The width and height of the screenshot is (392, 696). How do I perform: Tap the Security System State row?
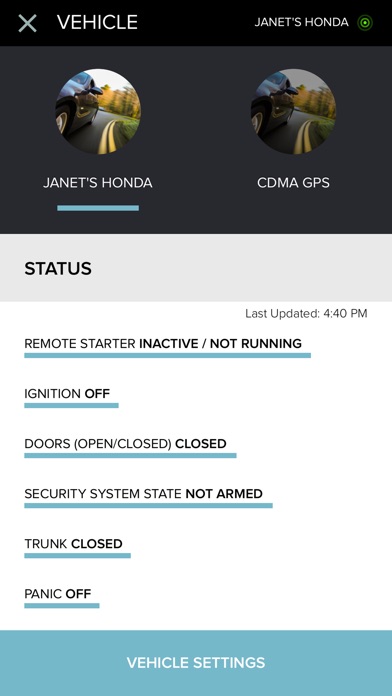[x=148, y=498]
